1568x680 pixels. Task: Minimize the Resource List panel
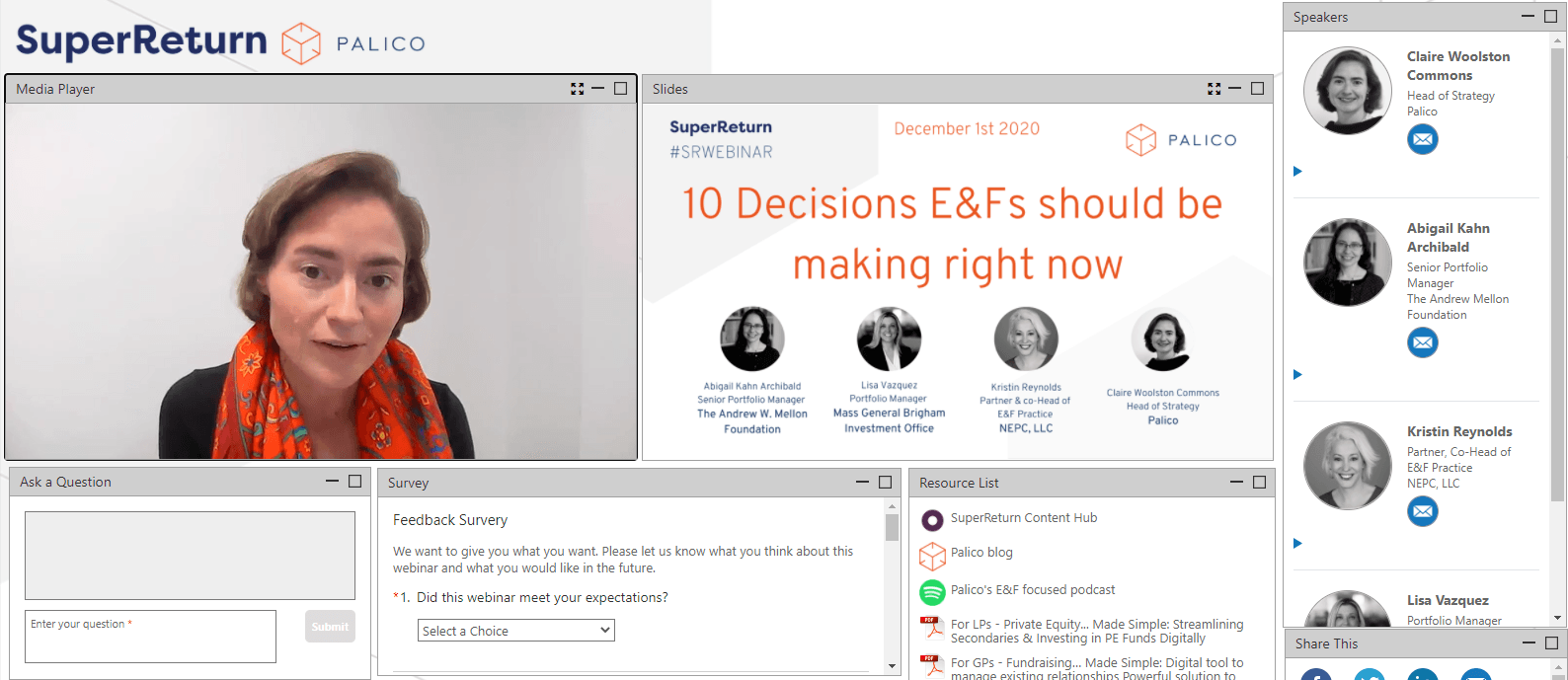tap(1236, 483)
